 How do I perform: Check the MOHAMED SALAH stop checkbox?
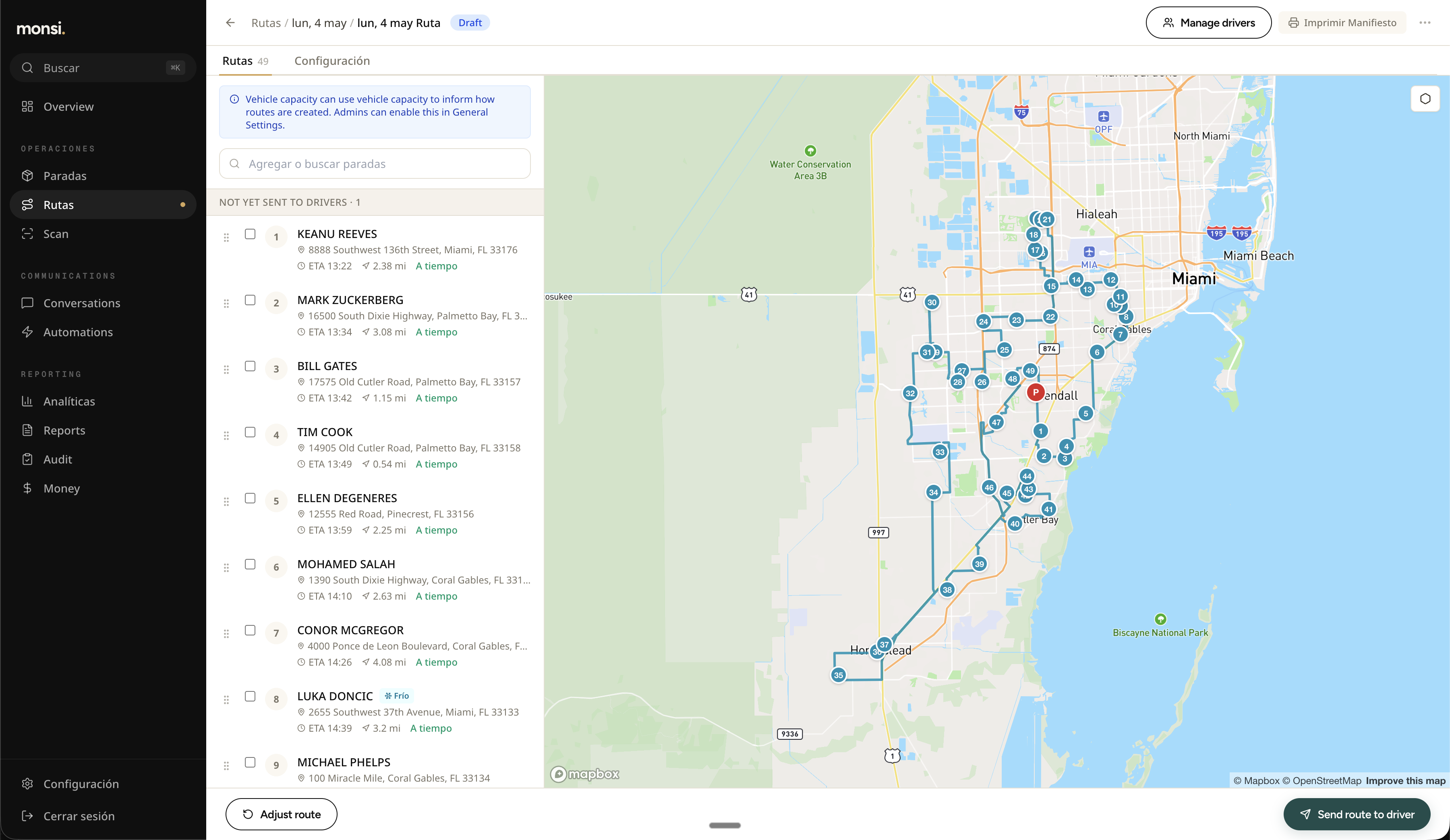250,565
